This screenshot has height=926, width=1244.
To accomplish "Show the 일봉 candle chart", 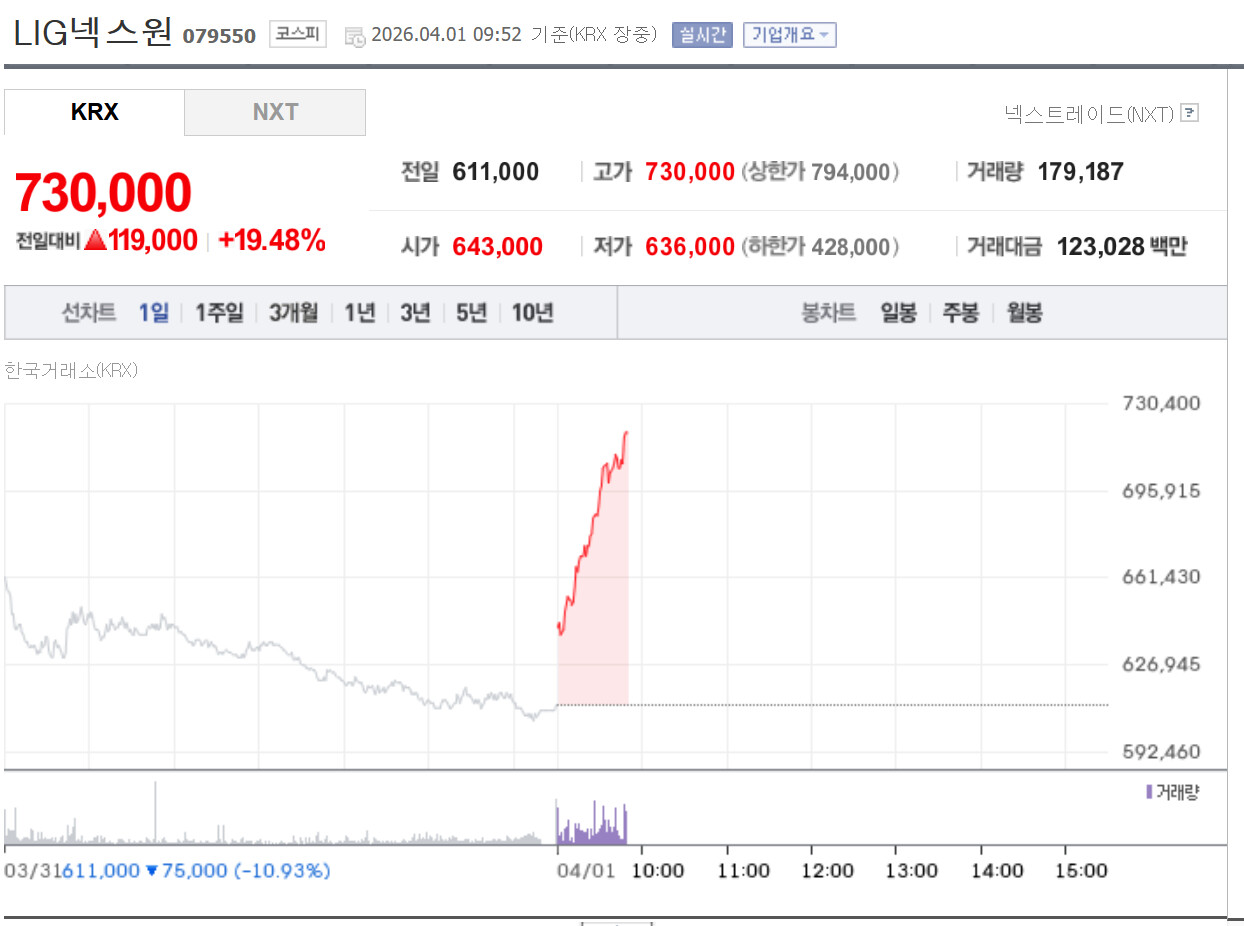I will tap(898, 313).
